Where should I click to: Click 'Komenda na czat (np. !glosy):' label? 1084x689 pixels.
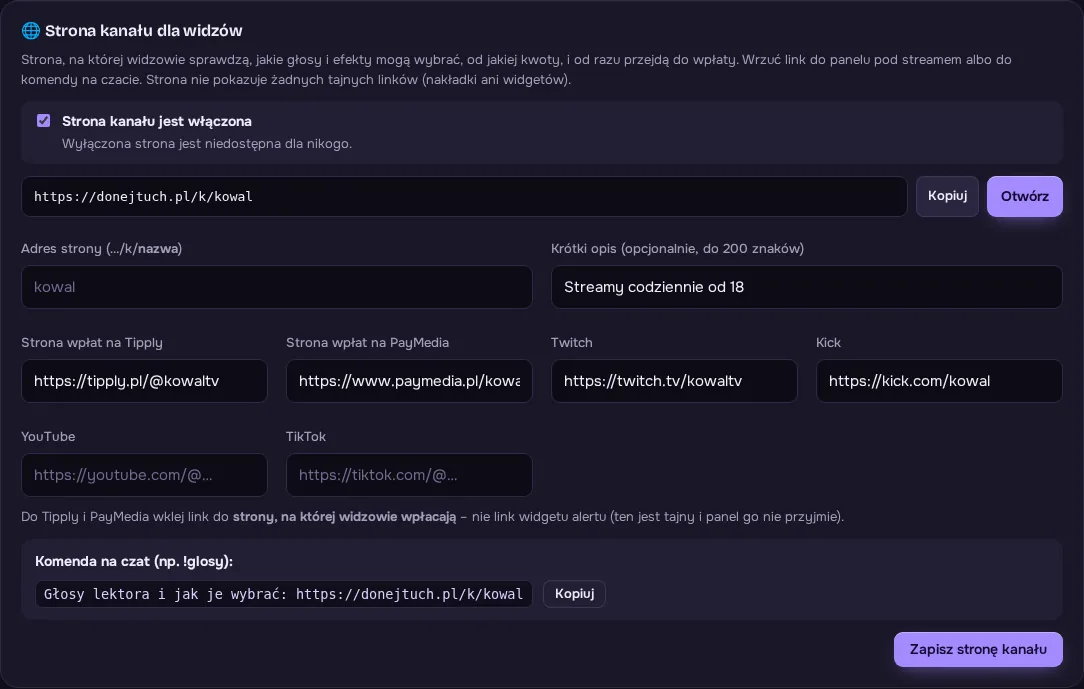pyautogui.click(x=134, y=561)
